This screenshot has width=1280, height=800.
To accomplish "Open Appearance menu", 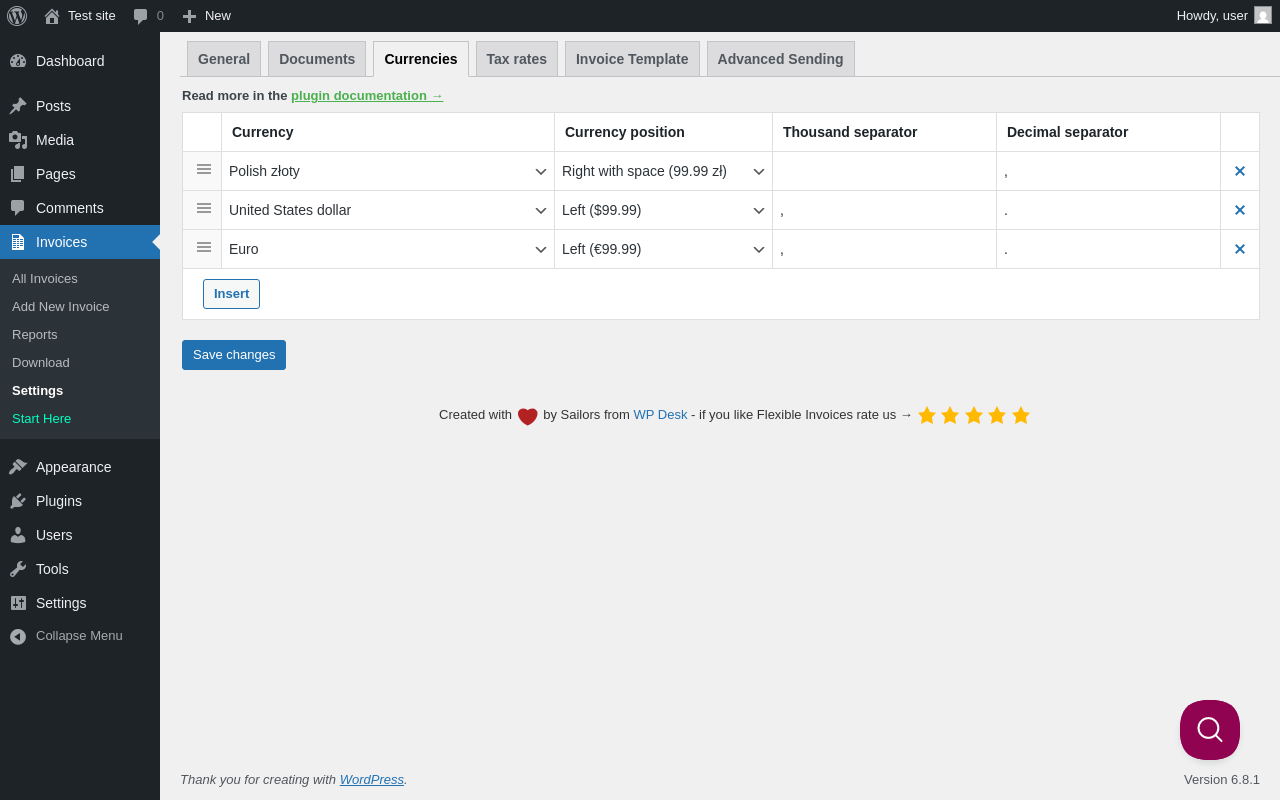I will pos(80,467).
